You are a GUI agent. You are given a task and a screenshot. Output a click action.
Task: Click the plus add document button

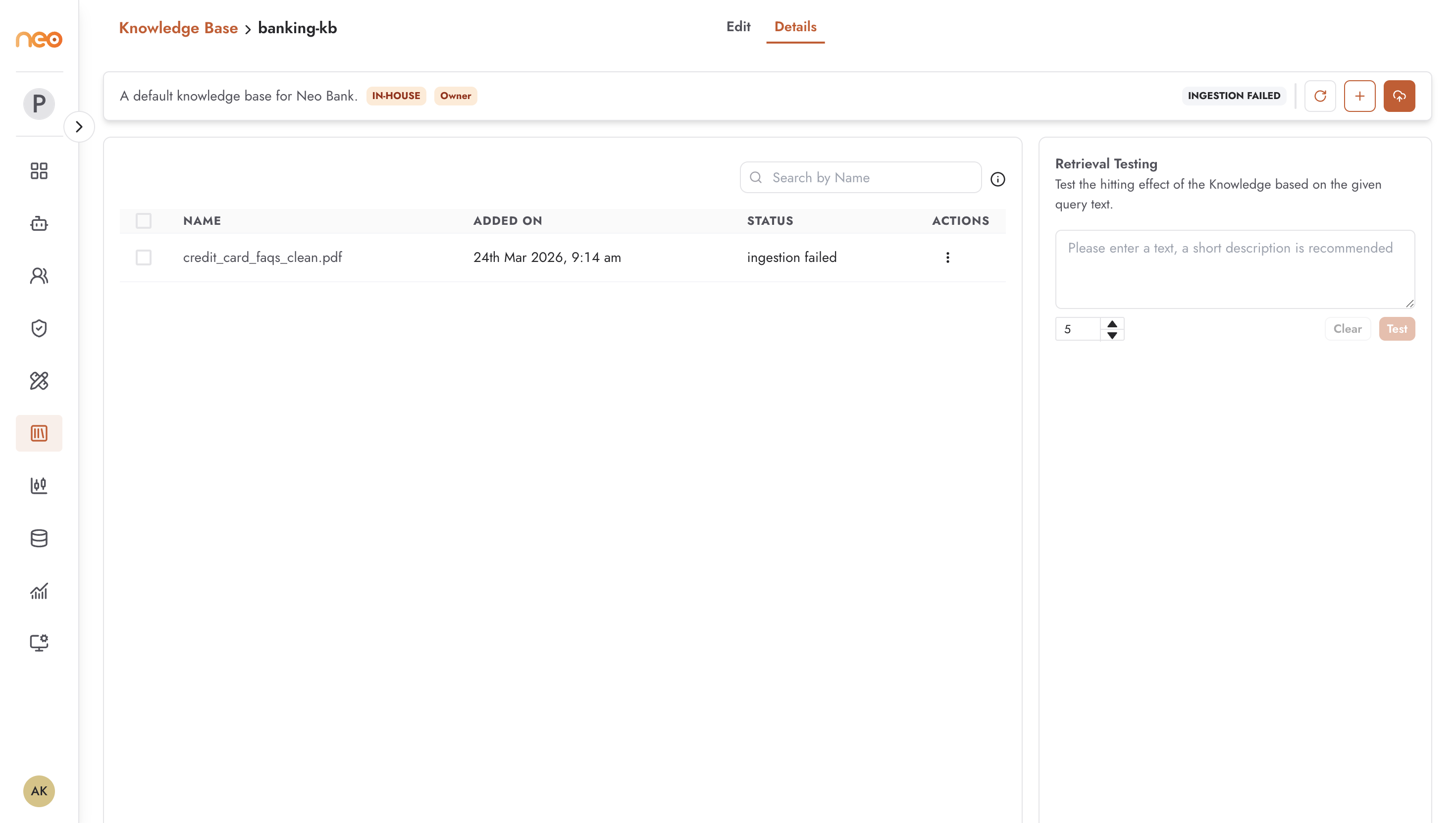[1359, 96]
